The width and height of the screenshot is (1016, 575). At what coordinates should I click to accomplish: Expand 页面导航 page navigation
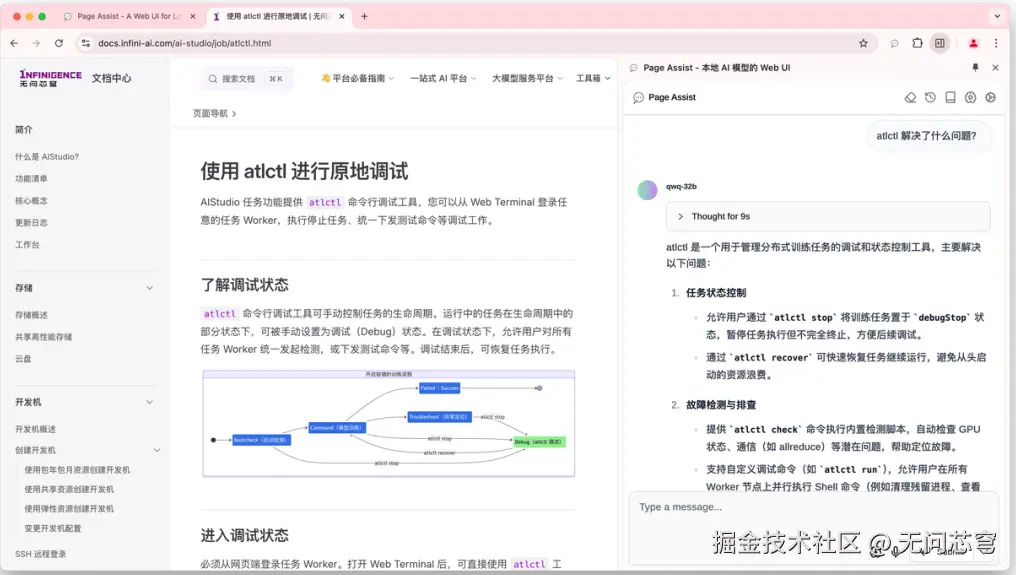214,113
